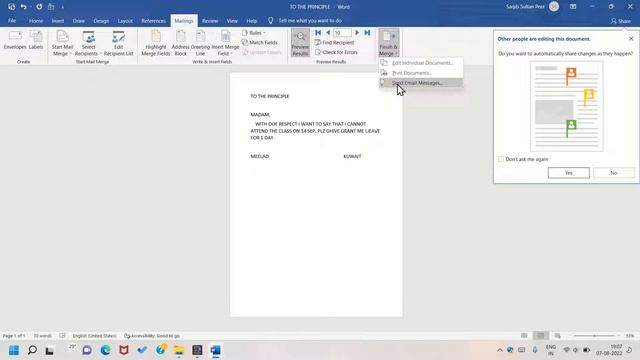Screen dimensions: 640x360
Task: Click English (United States) language status
Action: coord(94,336)
